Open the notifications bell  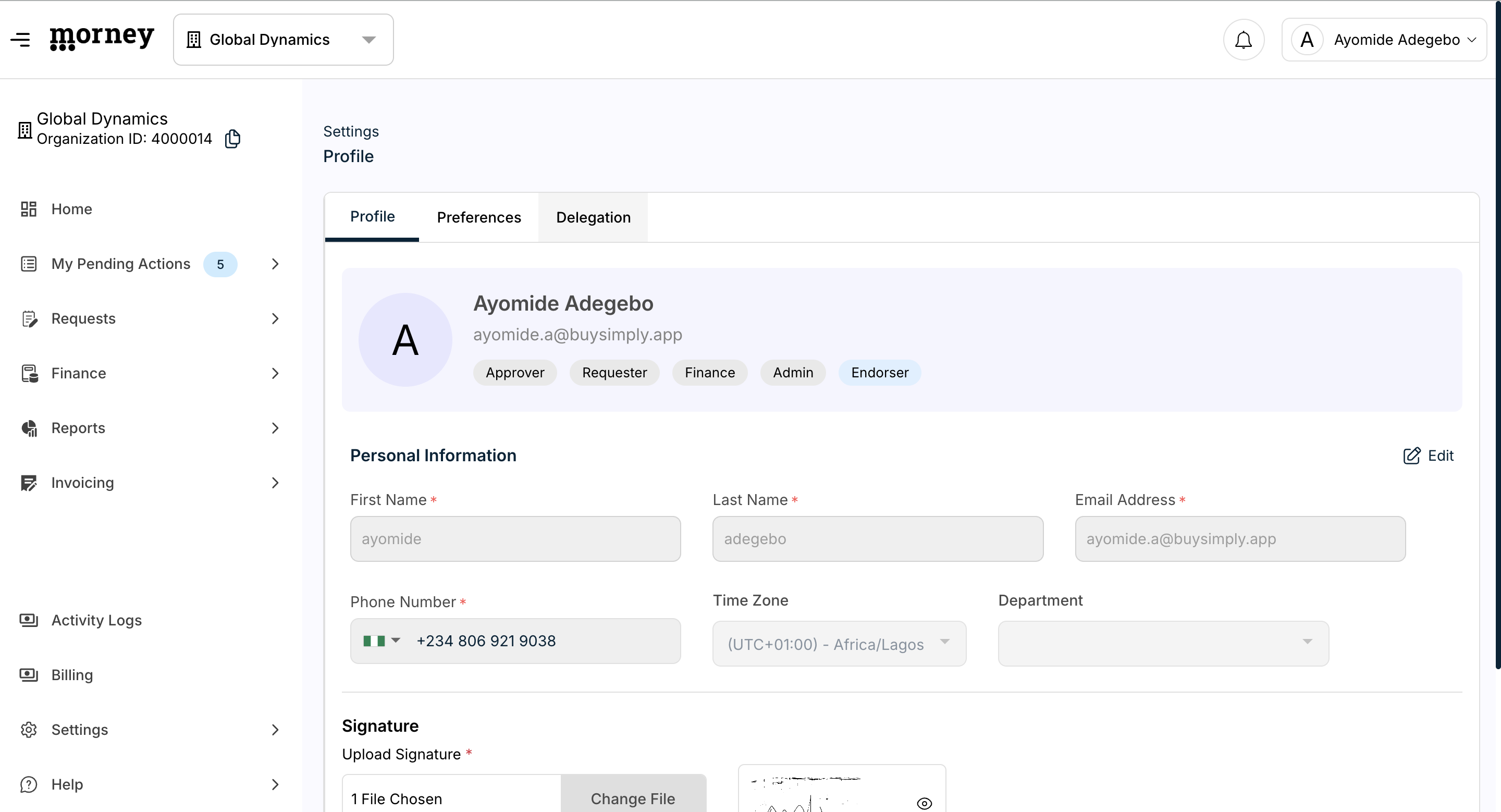coord(1244,40)
